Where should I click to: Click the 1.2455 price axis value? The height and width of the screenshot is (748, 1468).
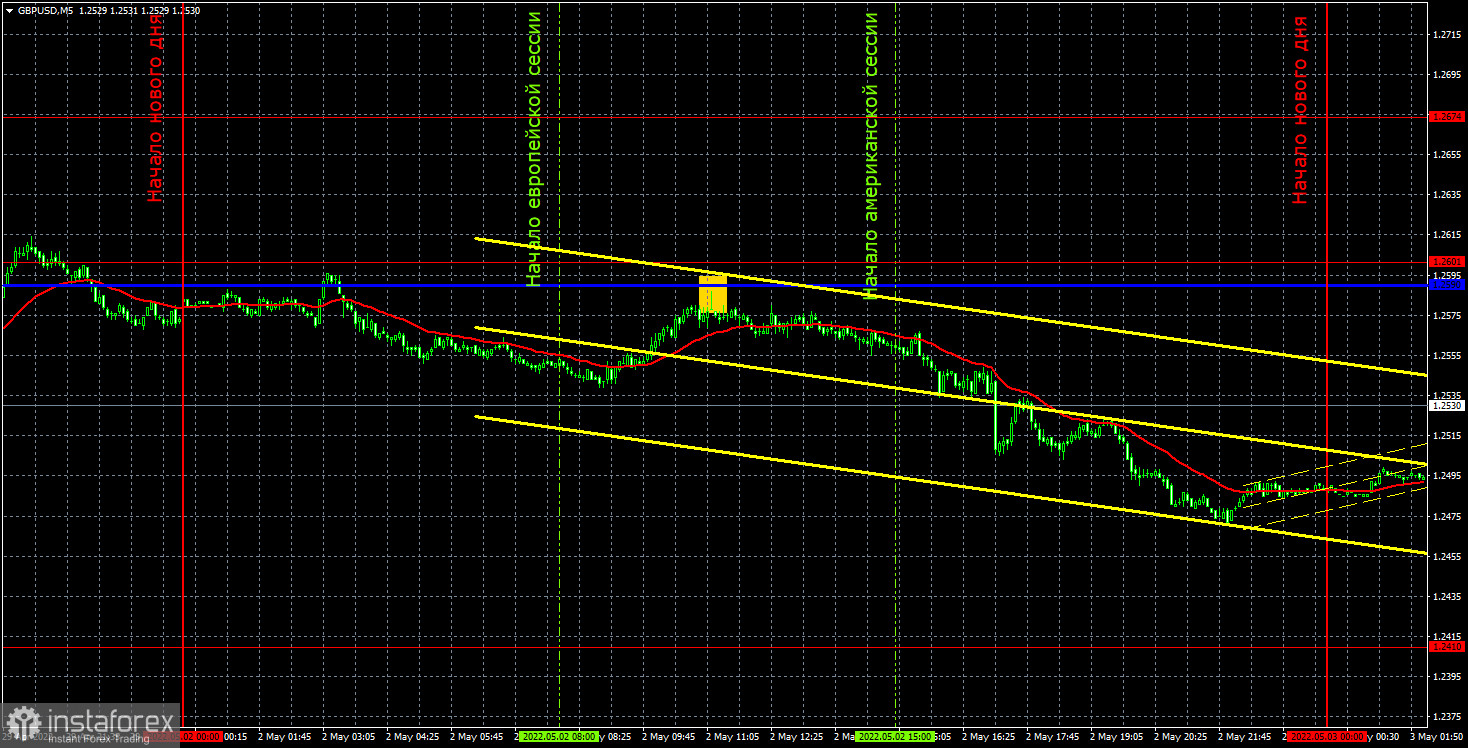click(x=1447, y=556)
